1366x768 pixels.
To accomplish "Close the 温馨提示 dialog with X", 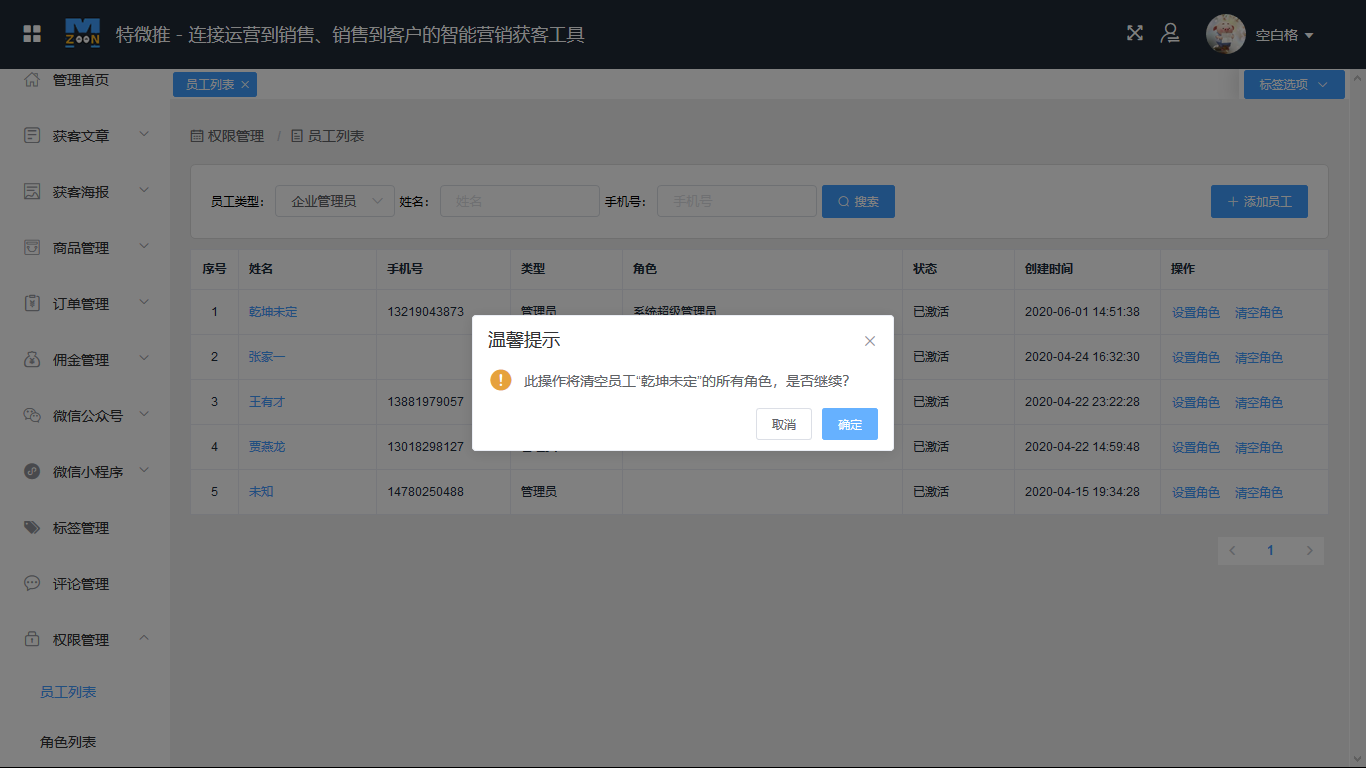I will (870, 341).
